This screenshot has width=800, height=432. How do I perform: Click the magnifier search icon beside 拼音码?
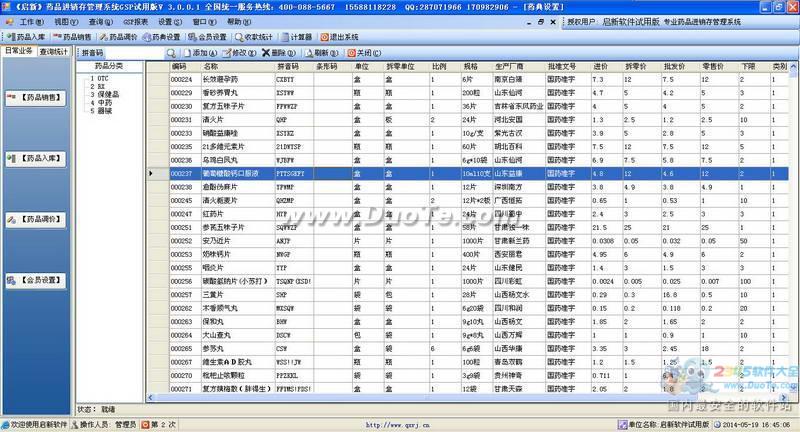(x=171, y=53)
